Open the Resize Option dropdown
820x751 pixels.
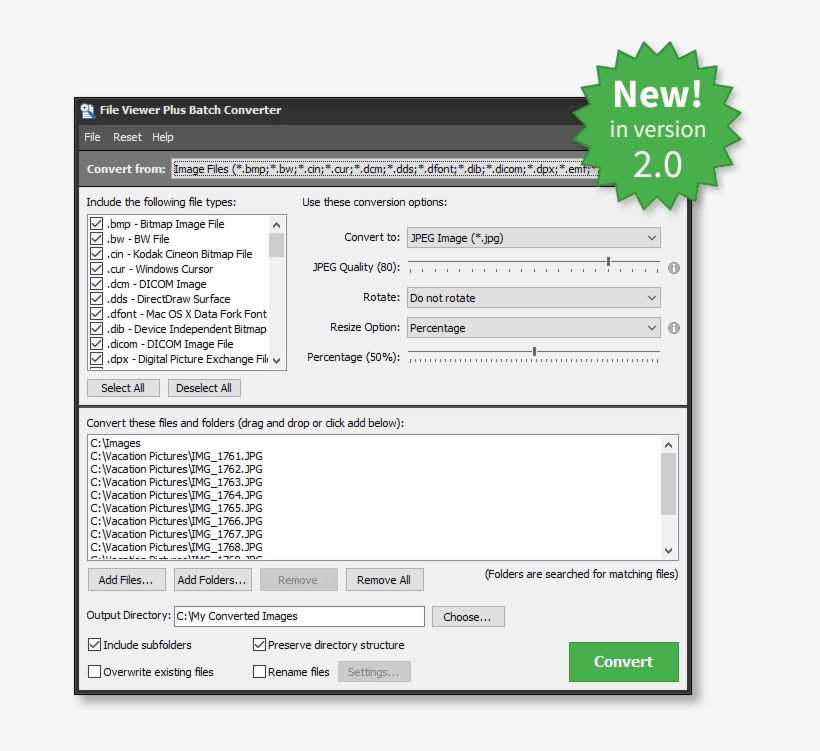pyautogui.click(x=533, y=328)
